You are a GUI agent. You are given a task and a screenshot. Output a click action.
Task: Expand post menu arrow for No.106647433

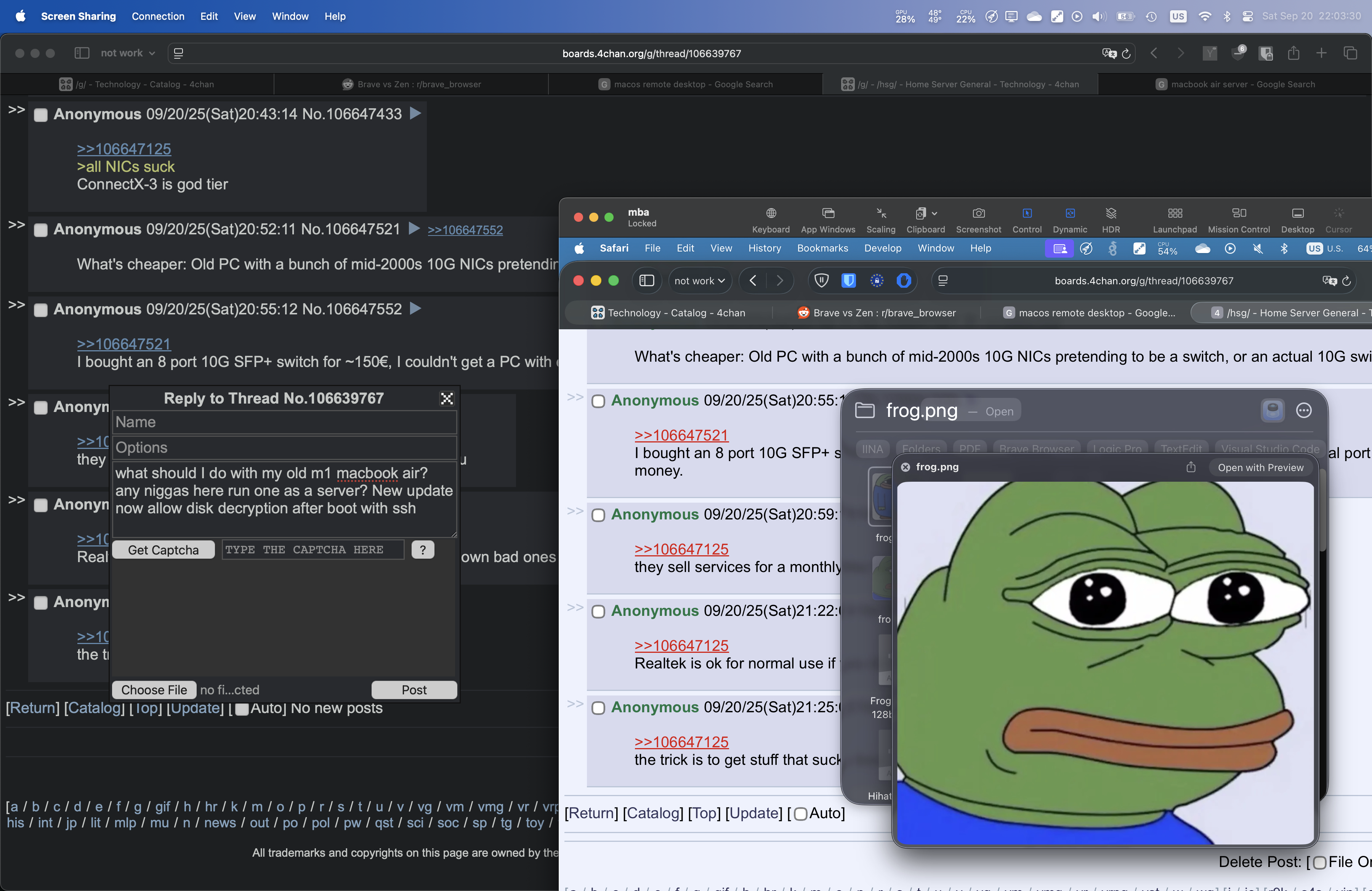415,114
